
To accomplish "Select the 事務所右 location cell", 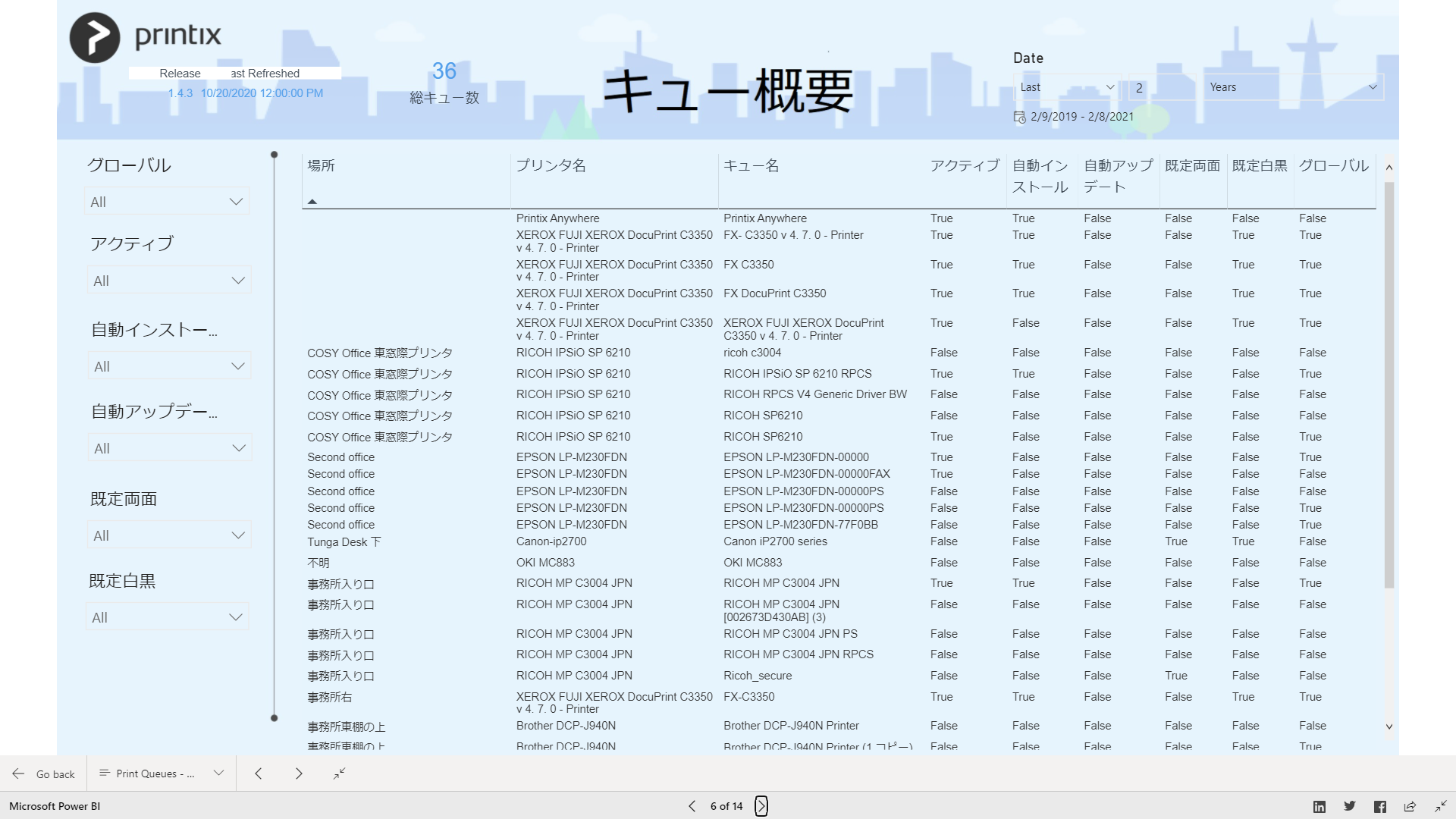I will click(330, 697).
